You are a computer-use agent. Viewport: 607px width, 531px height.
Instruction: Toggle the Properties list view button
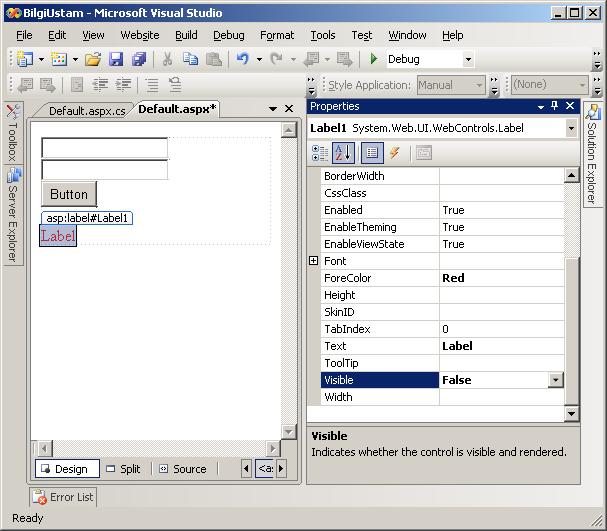click(x=371, y=153)
